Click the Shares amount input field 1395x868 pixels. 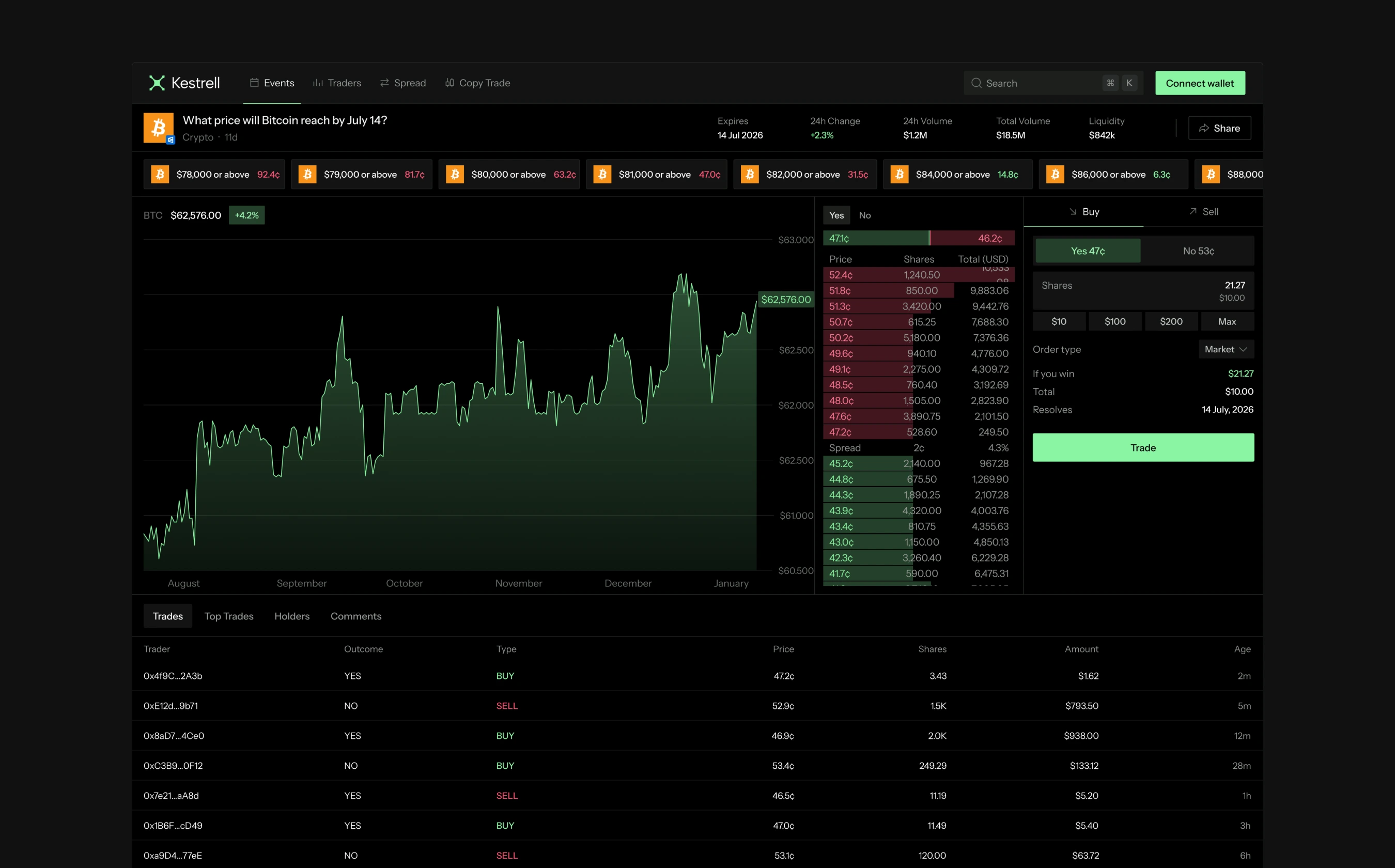(x=1143, y=291)
